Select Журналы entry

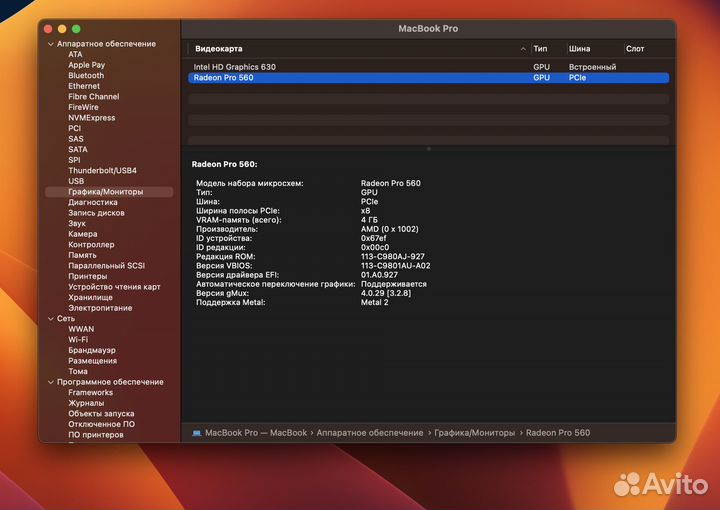click(86, 403)
